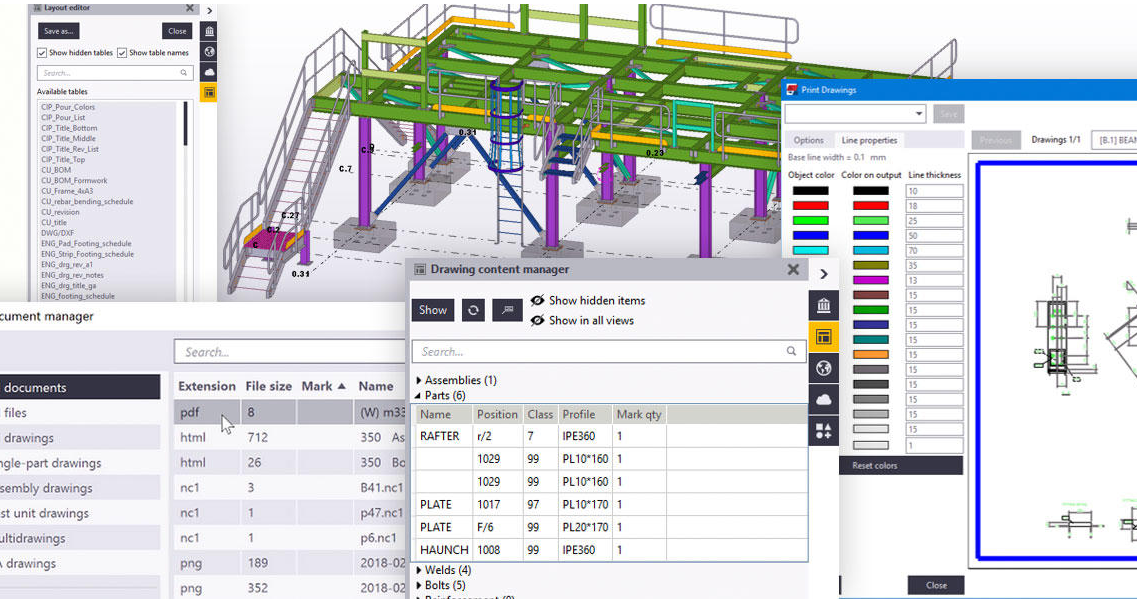This screenshot has height=611, width=1137.
Task: Click Close button in Print Drawings
Action: point(936,585)
